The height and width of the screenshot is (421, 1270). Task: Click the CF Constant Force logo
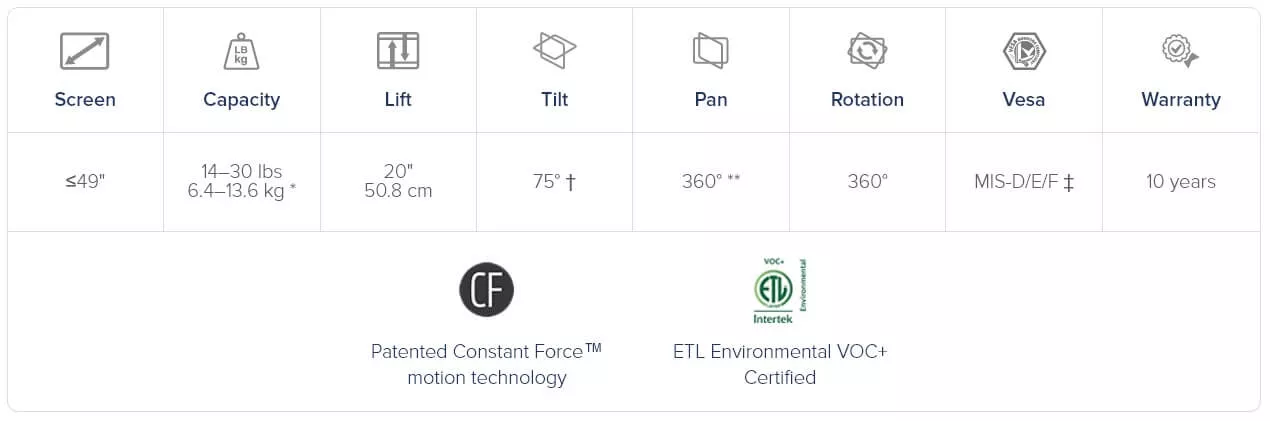(x=486, y=290)
